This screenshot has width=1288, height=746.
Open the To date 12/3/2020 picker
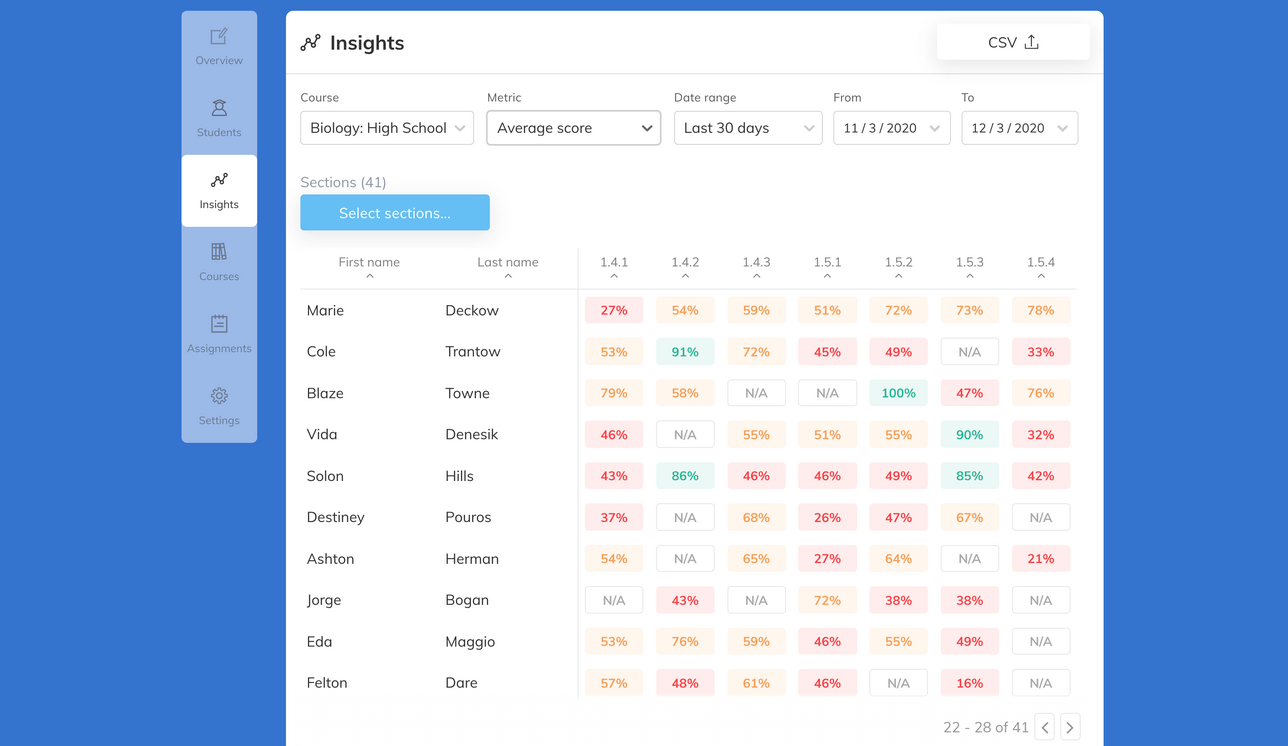[1019, 128]
